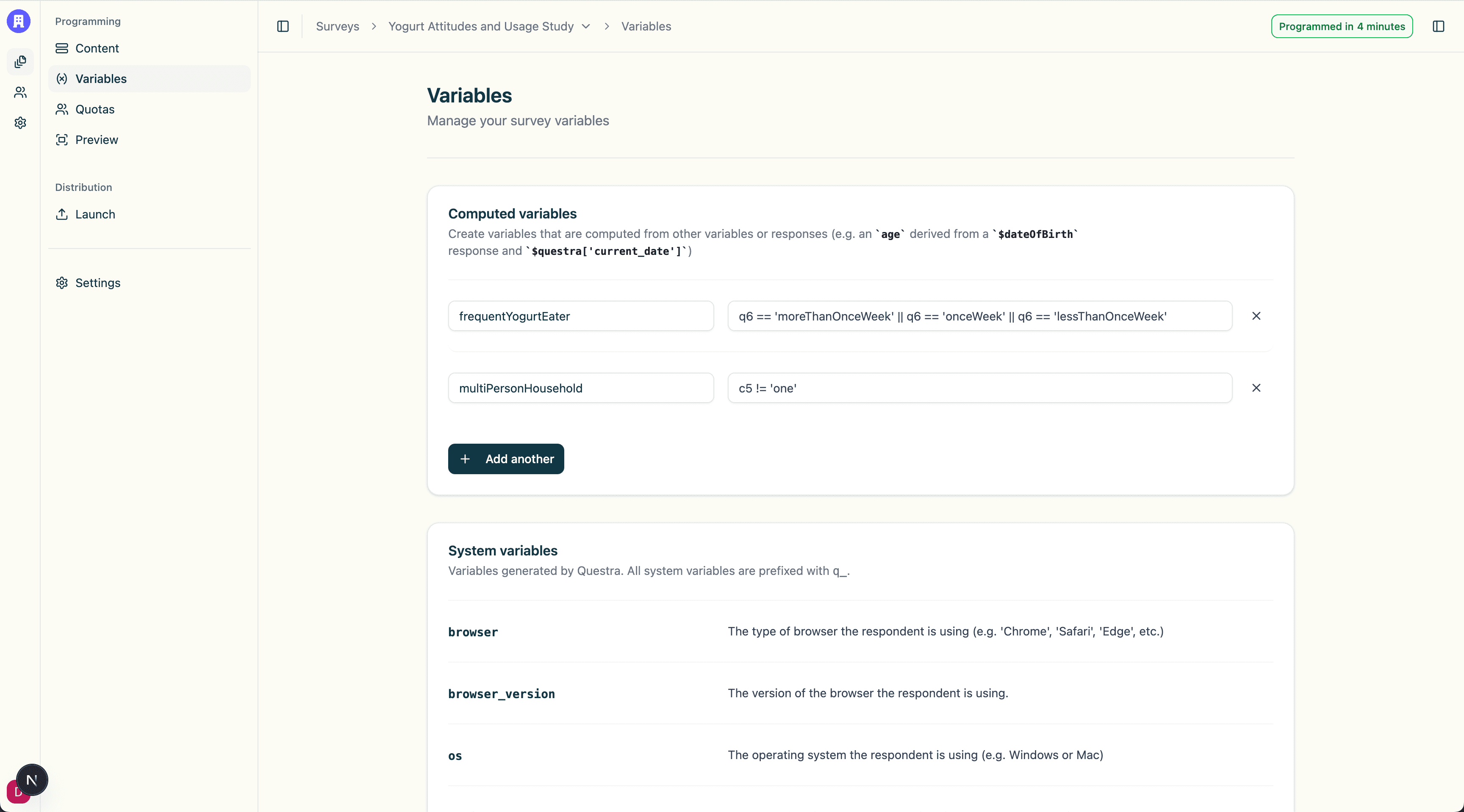The height and width of the screenshot is (812, 1464).
Task: Open the Preview frame icon
Action: click(62, 140)
